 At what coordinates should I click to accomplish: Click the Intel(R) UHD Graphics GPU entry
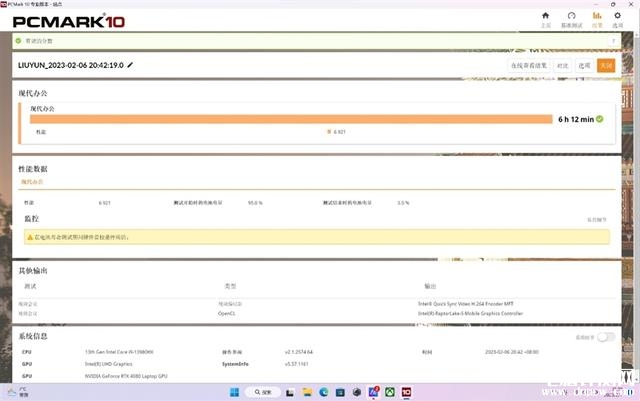(x=109, y=364)
